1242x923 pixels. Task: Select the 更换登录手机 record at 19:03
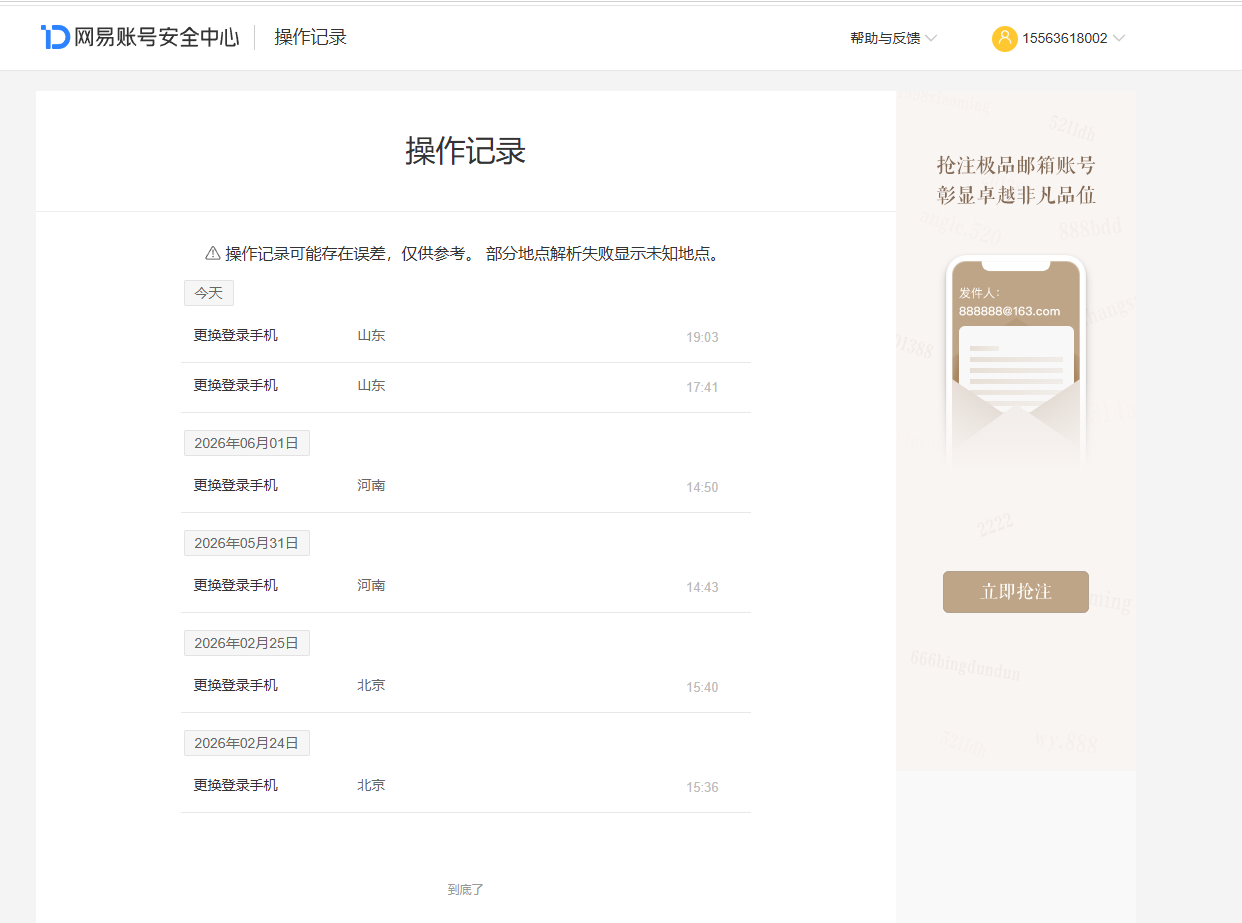coord(466,337)
